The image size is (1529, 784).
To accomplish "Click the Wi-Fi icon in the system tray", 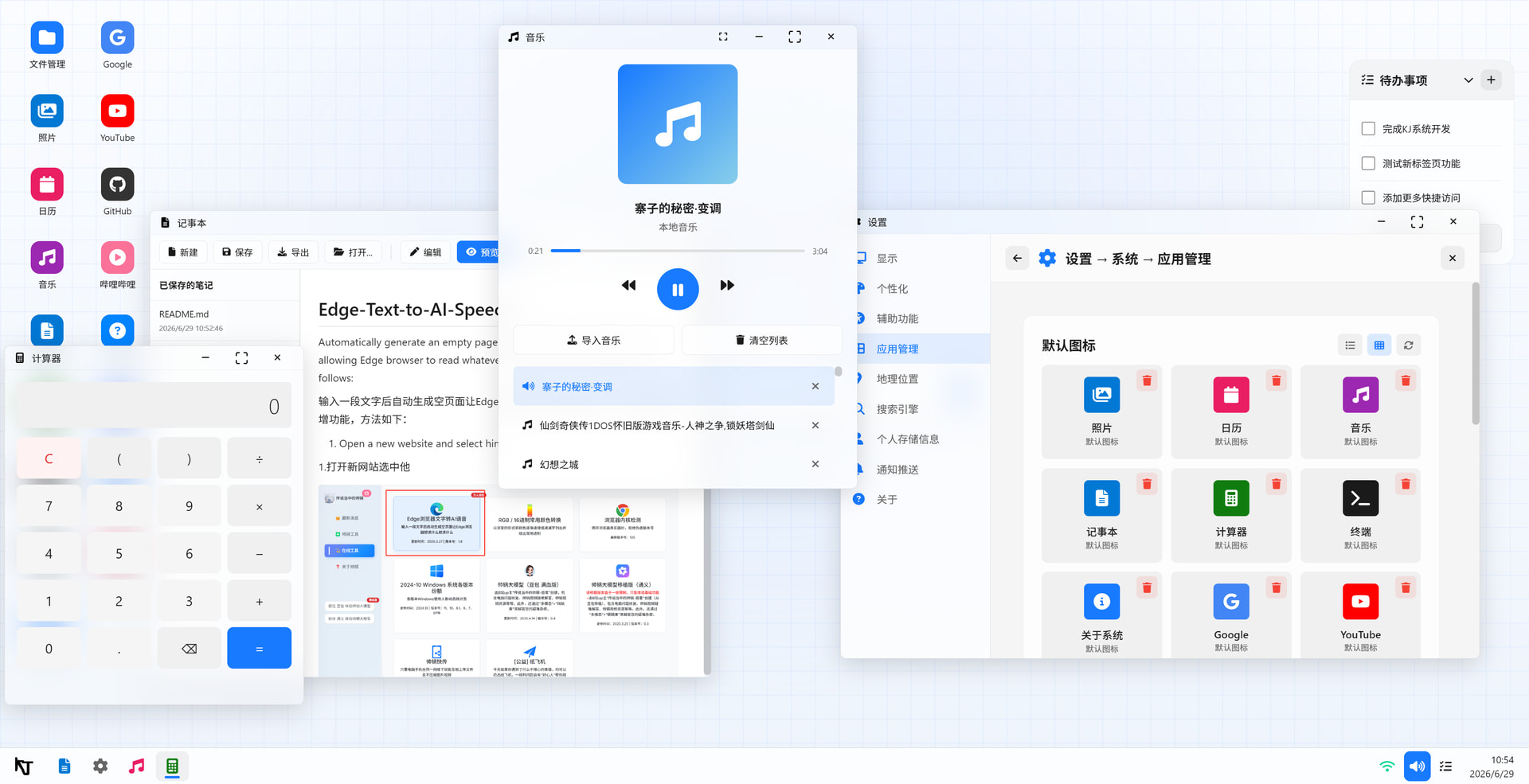I will [x=1387, y=766].
